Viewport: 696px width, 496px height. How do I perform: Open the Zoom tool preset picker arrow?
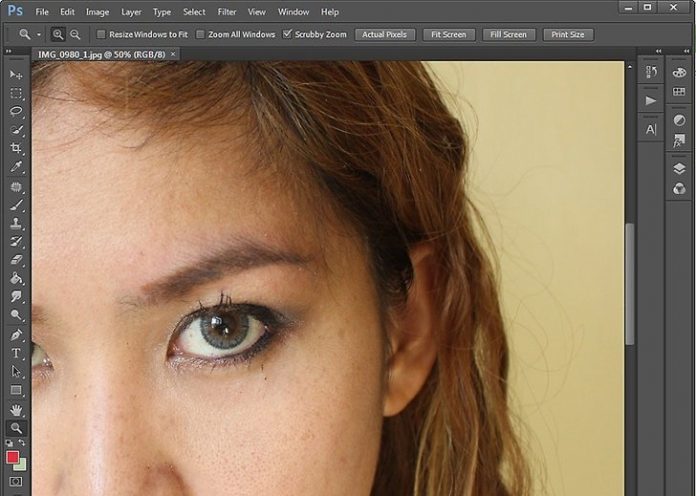point(39,34)
